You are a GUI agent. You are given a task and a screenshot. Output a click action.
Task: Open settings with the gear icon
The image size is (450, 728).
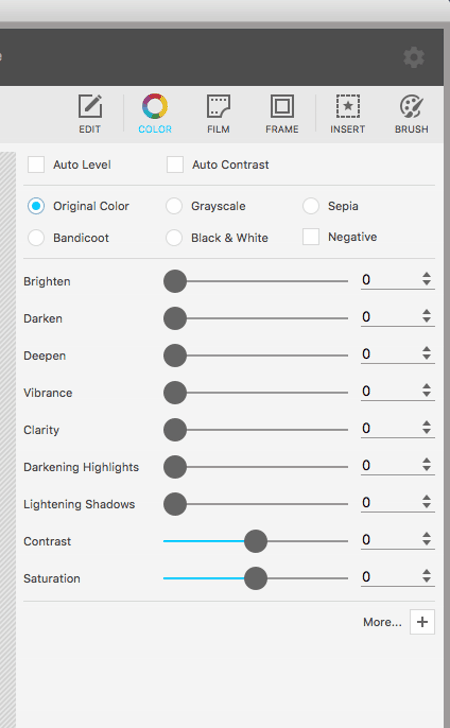[414, 58]
